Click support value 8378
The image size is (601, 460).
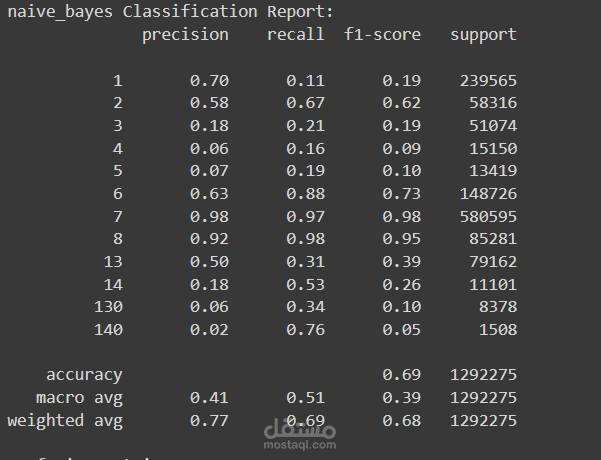point(498,307)
